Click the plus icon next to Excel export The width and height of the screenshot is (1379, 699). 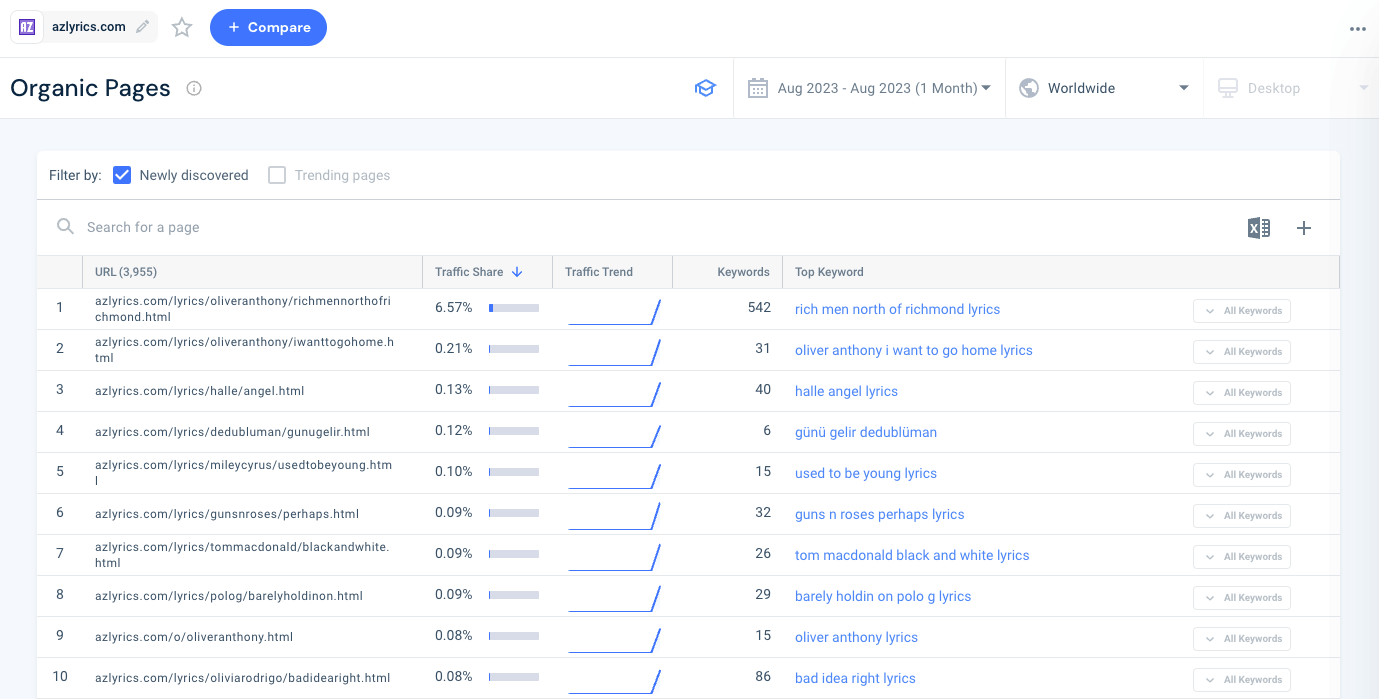pos(1304,228)
